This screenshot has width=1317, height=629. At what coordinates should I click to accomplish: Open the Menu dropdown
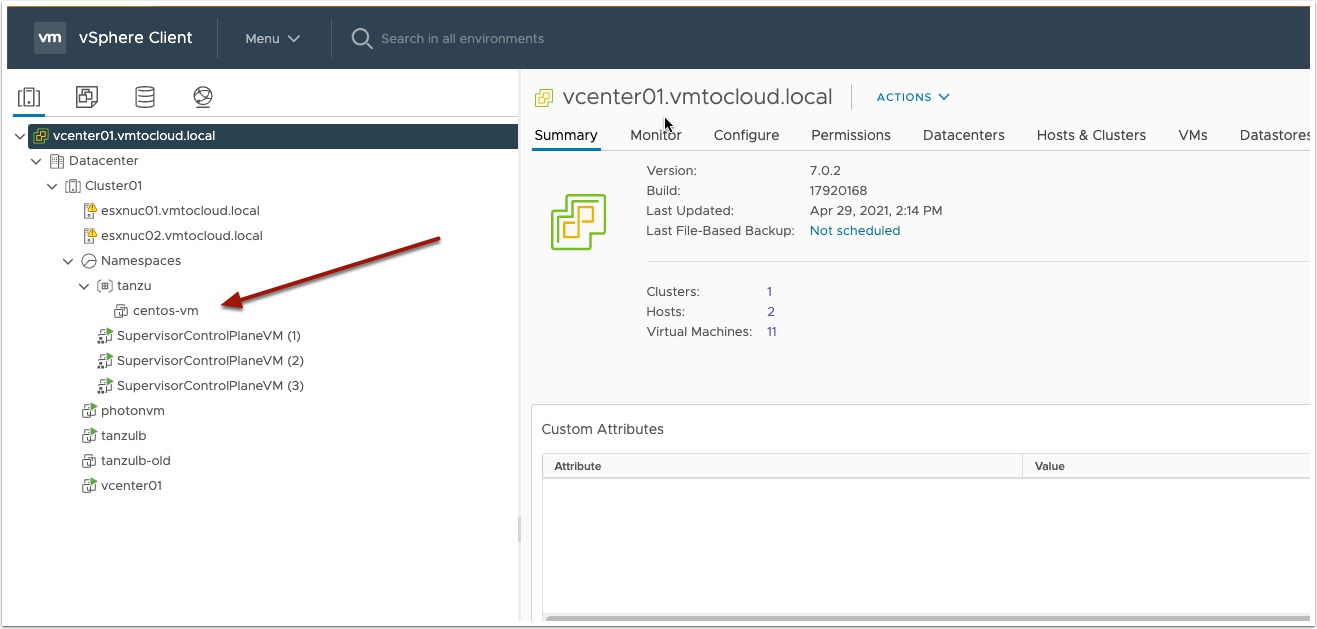273,38
